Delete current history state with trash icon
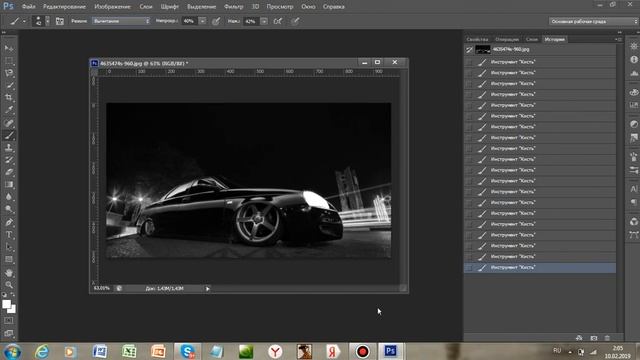Image resolution: width=640 pixels, height=360 pixels. 607,338
